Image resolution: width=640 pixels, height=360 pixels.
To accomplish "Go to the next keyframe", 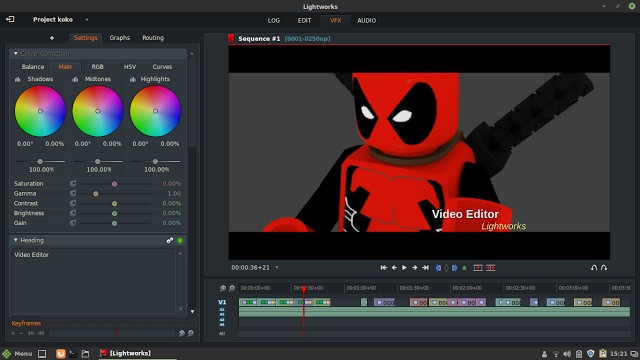I will (x=41, y=333).
